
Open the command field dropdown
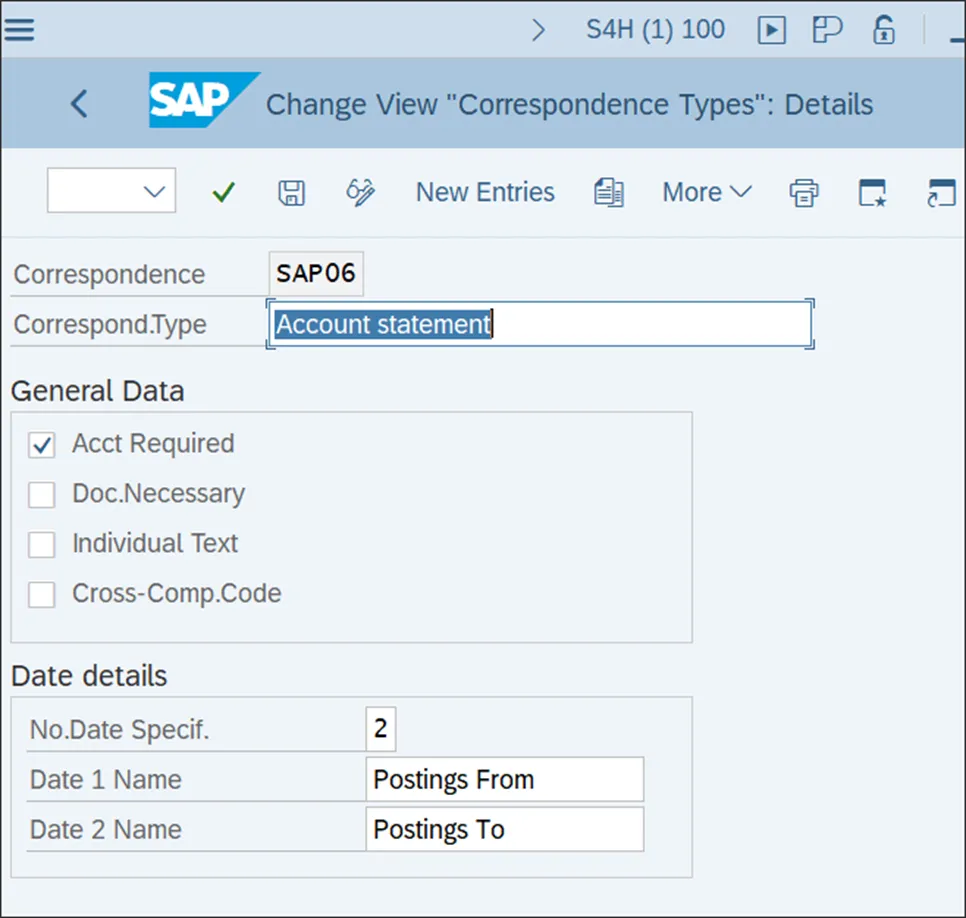click(x=154, y=191)
